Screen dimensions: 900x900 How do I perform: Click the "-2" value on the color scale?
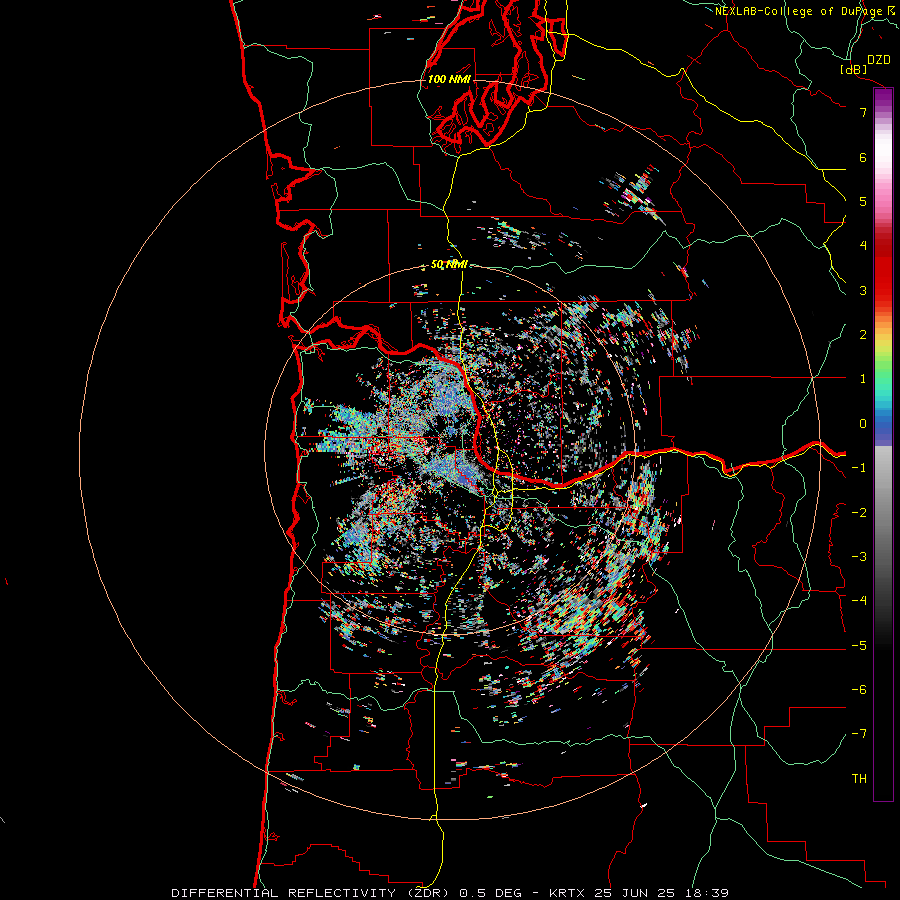point(859,513)
